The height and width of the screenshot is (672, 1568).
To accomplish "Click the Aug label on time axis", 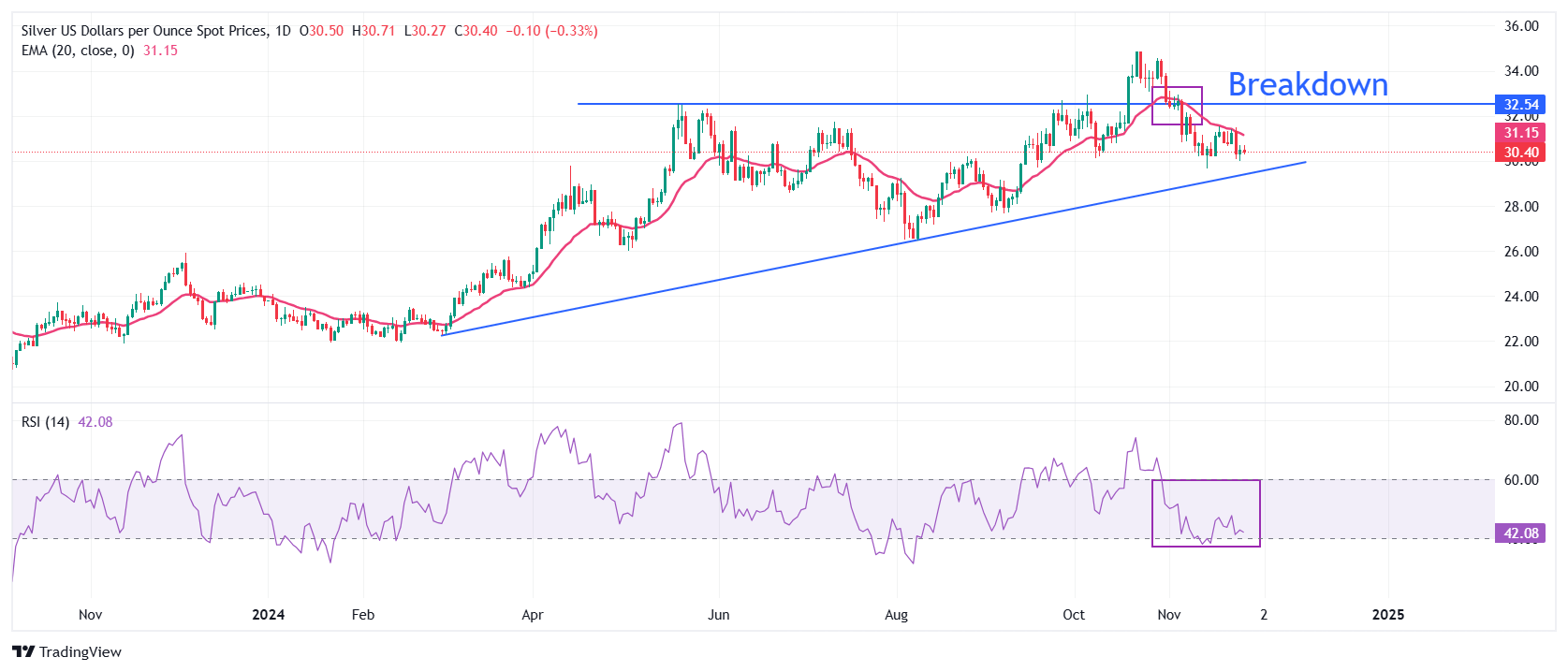I will click(x=896, y=615).
